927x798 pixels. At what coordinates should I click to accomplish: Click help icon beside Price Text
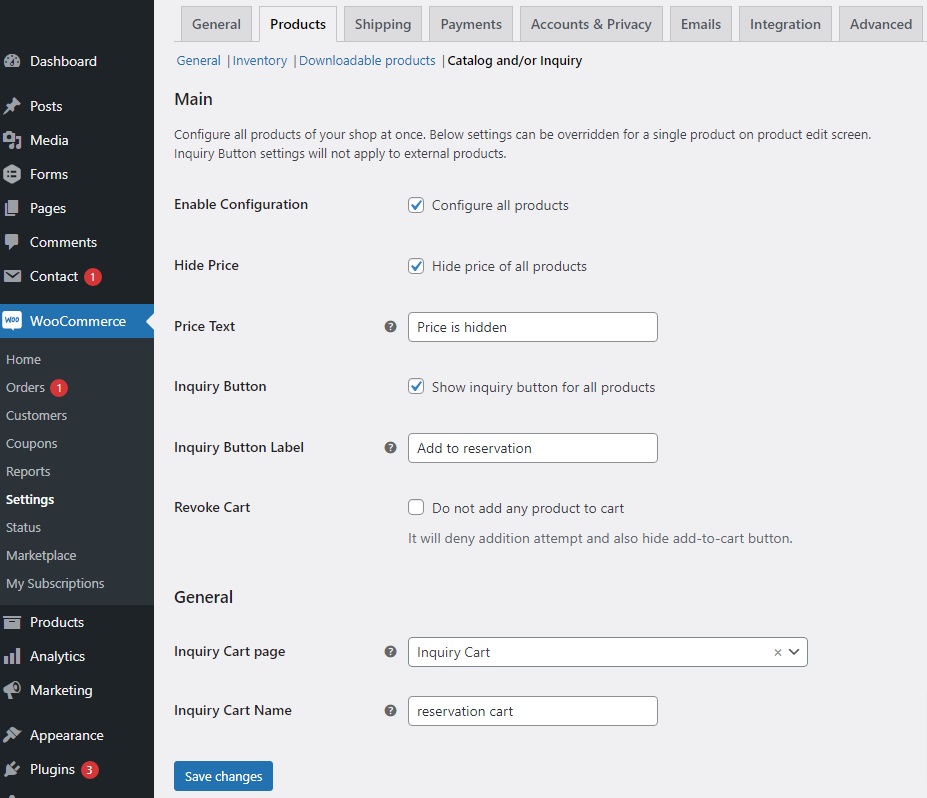[x=391, y=327]
